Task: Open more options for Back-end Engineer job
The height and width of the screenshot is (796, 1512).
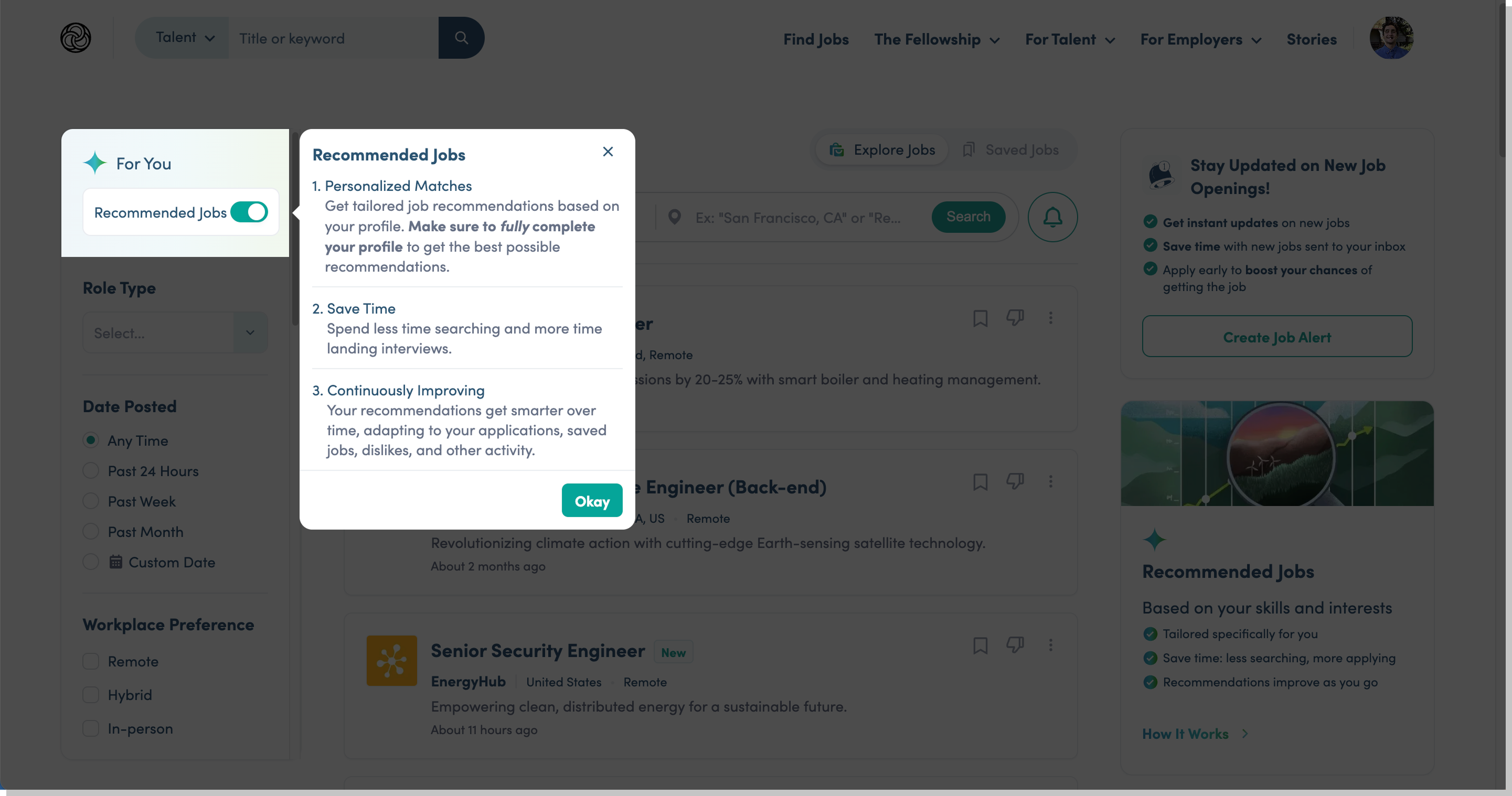Action: click(x=1051, y=481)
